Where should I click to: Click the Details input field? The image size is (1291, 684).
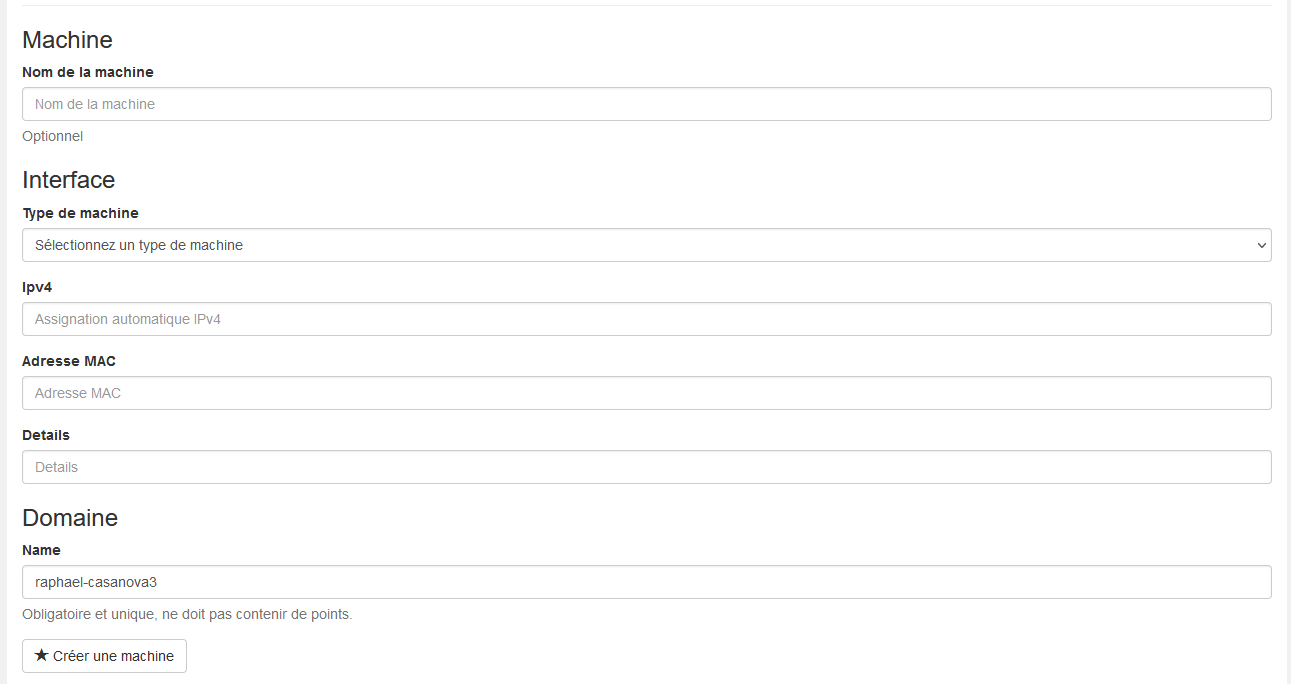646,467
